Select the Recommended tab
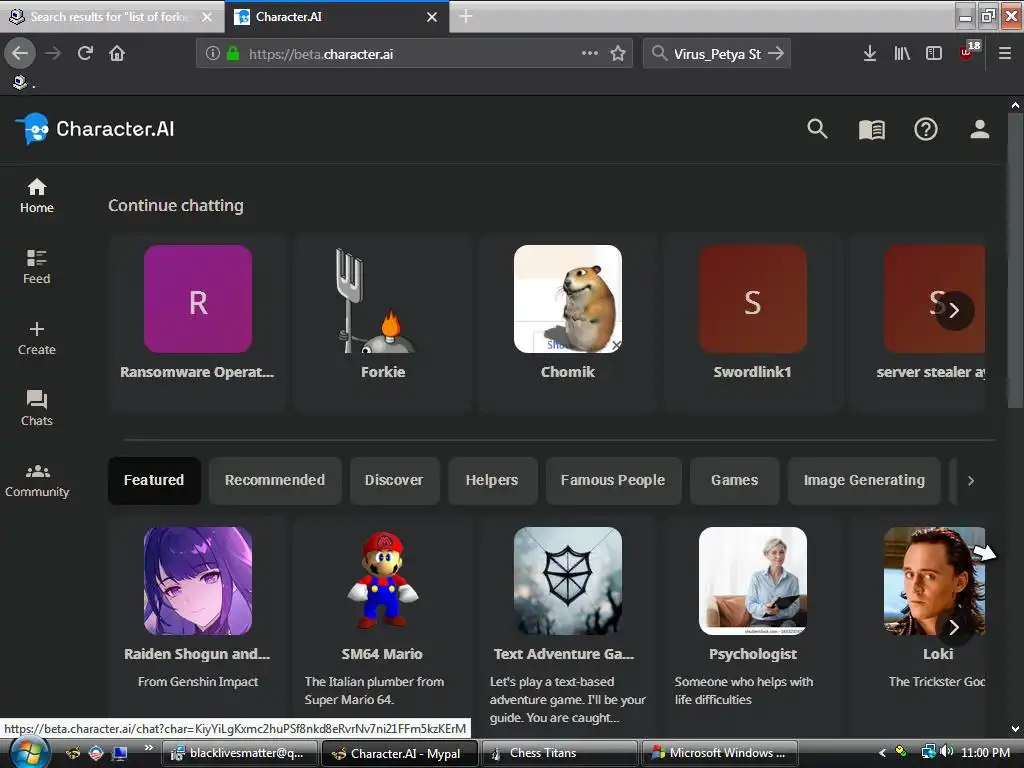This screenshot has width=1024, height=768. [x=275, y=481]
